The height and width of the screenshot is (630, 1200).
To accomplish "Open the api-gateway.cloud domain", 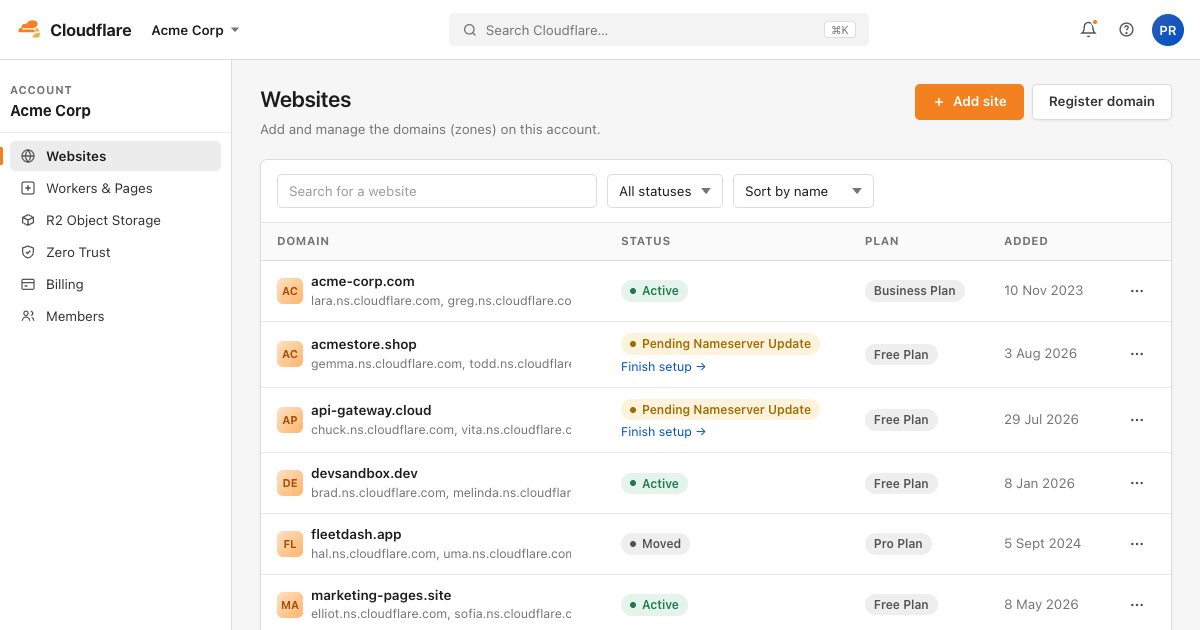I will 371,411.
